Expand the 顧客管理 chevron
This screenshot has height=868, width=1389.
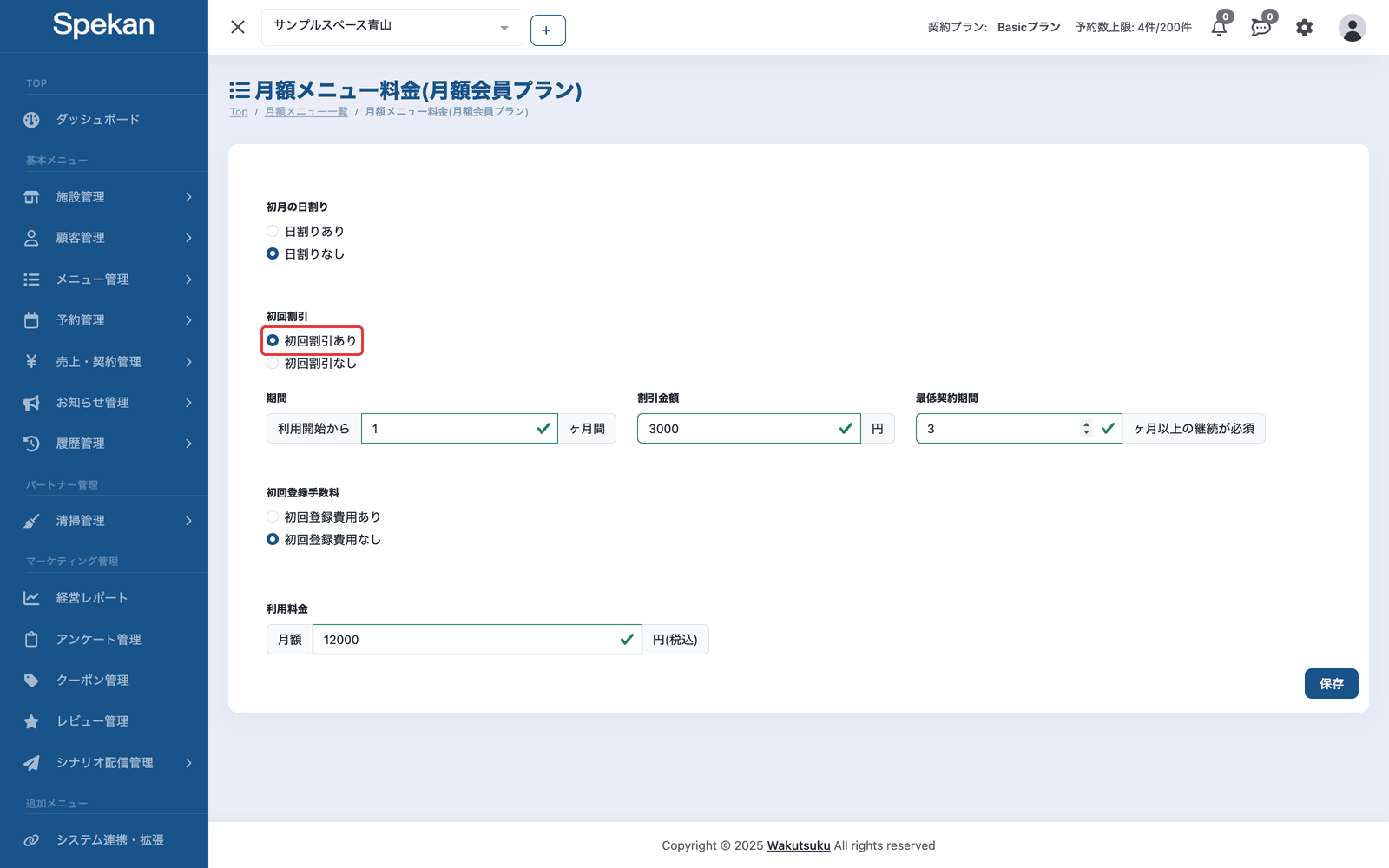click(x=188, y=238)
